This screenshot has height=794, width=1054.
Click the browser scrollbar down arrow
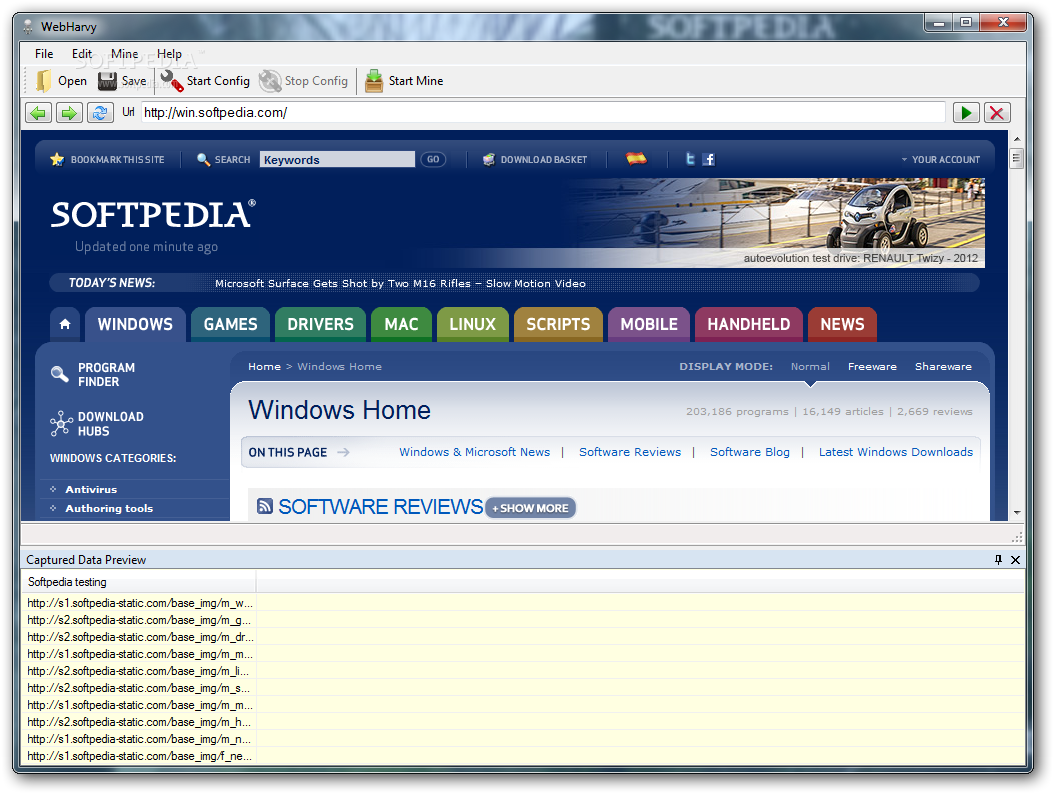coord(1017,512)
